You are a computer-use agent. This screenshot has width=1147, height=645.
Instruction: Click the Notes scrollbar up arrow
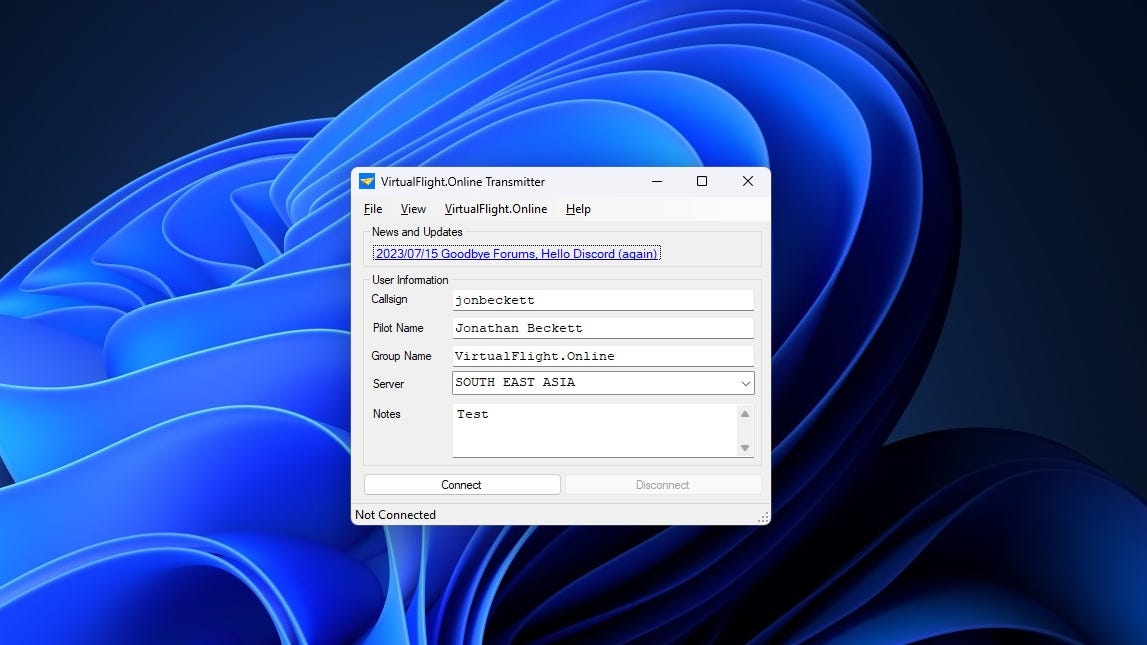coord(745,414)
